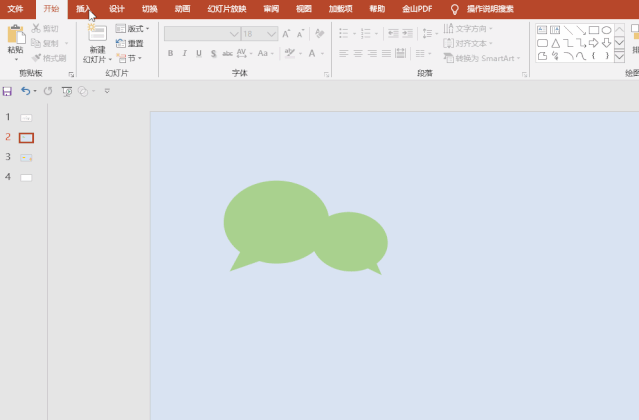
Task: Click the 操作说明搜索 search box
Action: [x=490, y=9]
